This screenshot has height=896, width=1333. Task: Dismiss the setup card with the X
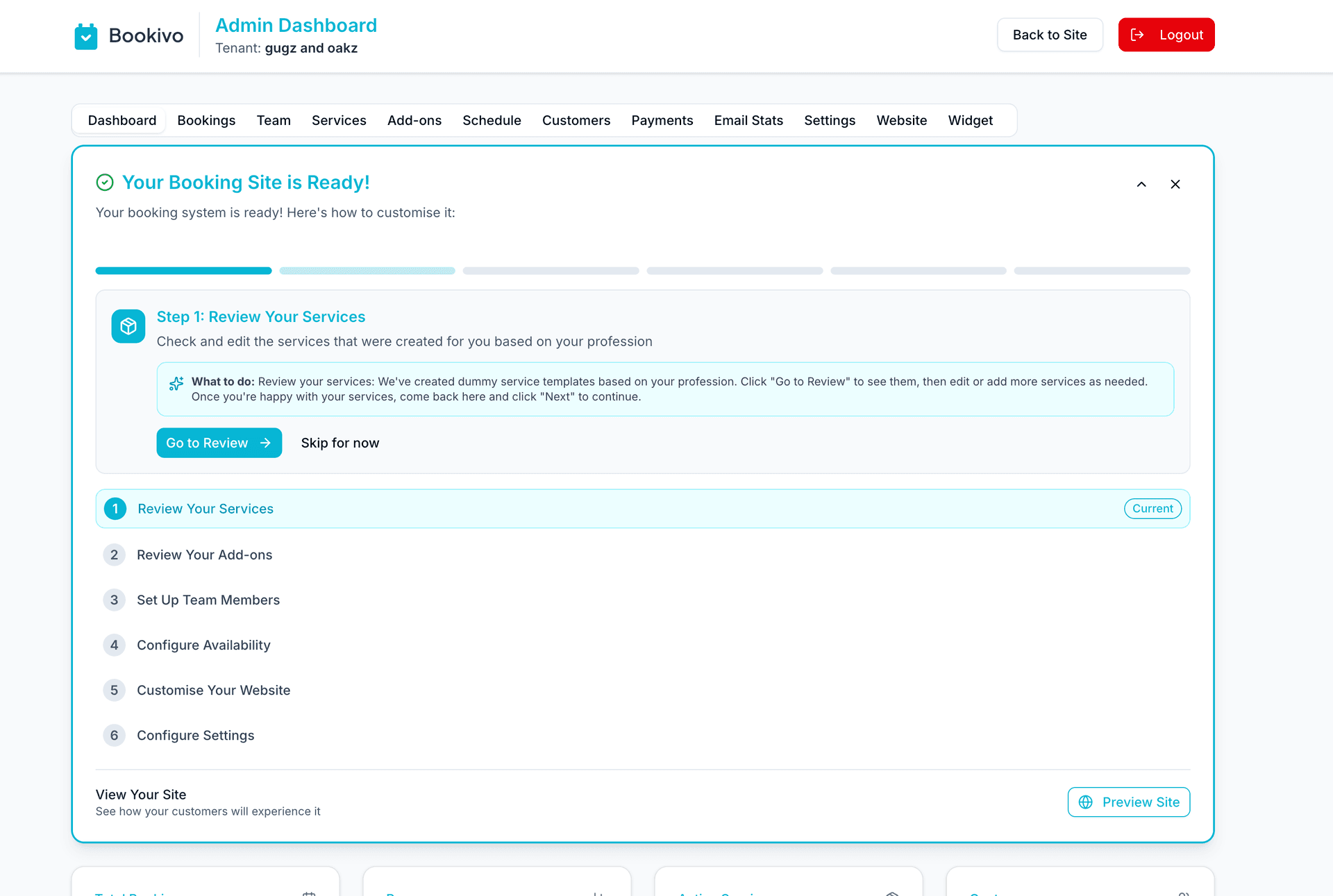(1175, 185)
